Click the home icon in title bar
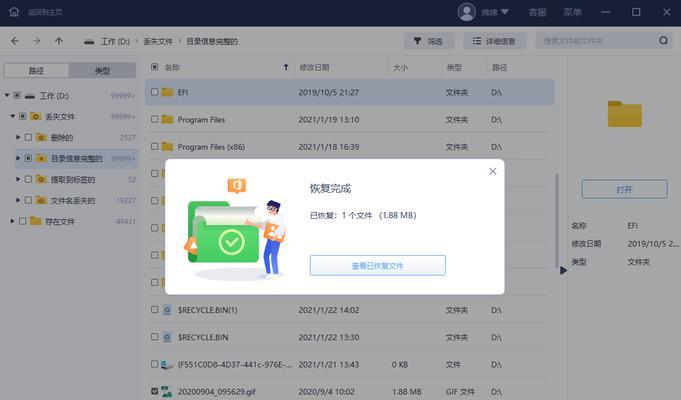The width and height of the screenshot is (681, 400). [x=14, y=12]
